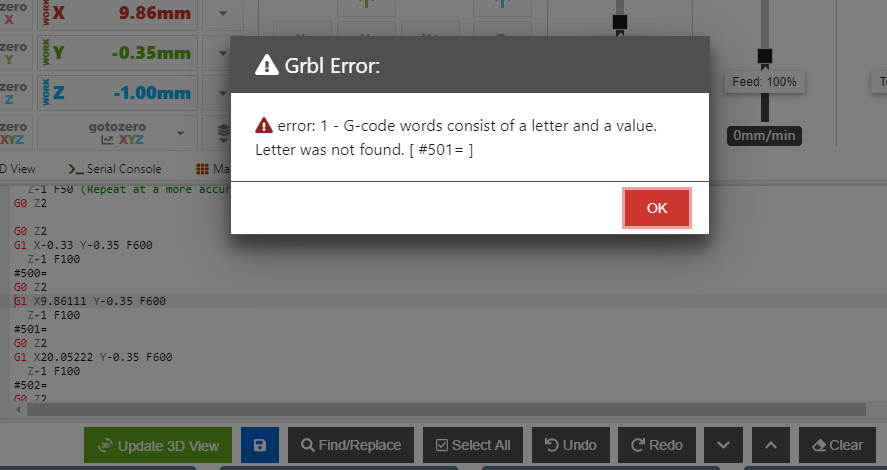887x470 pixels.
Task: Undo the last editor change
Action: pyautogui.click(x=569, y=445)
